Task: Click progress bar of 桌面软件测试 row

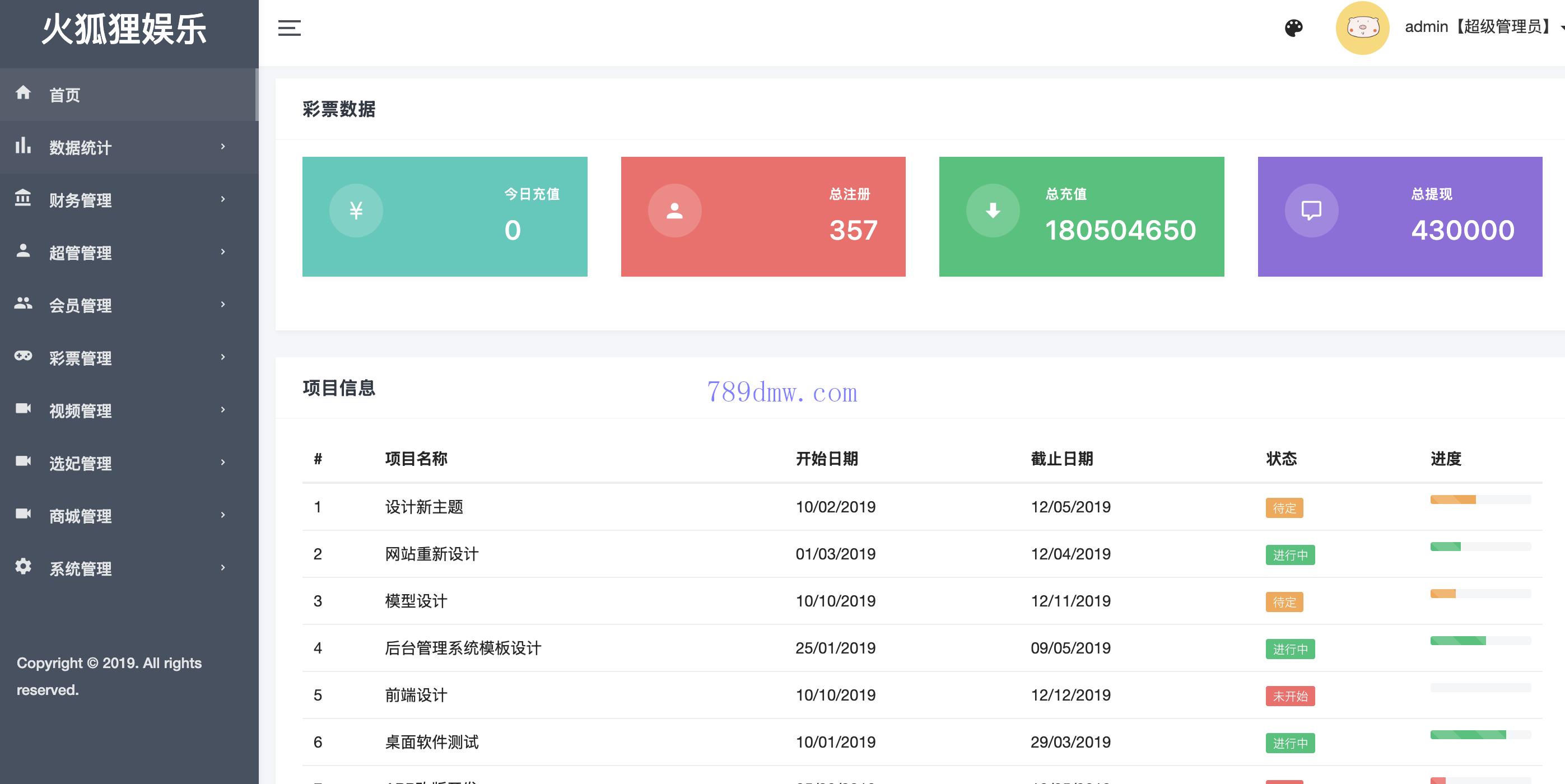Action: pos(1480,735)
